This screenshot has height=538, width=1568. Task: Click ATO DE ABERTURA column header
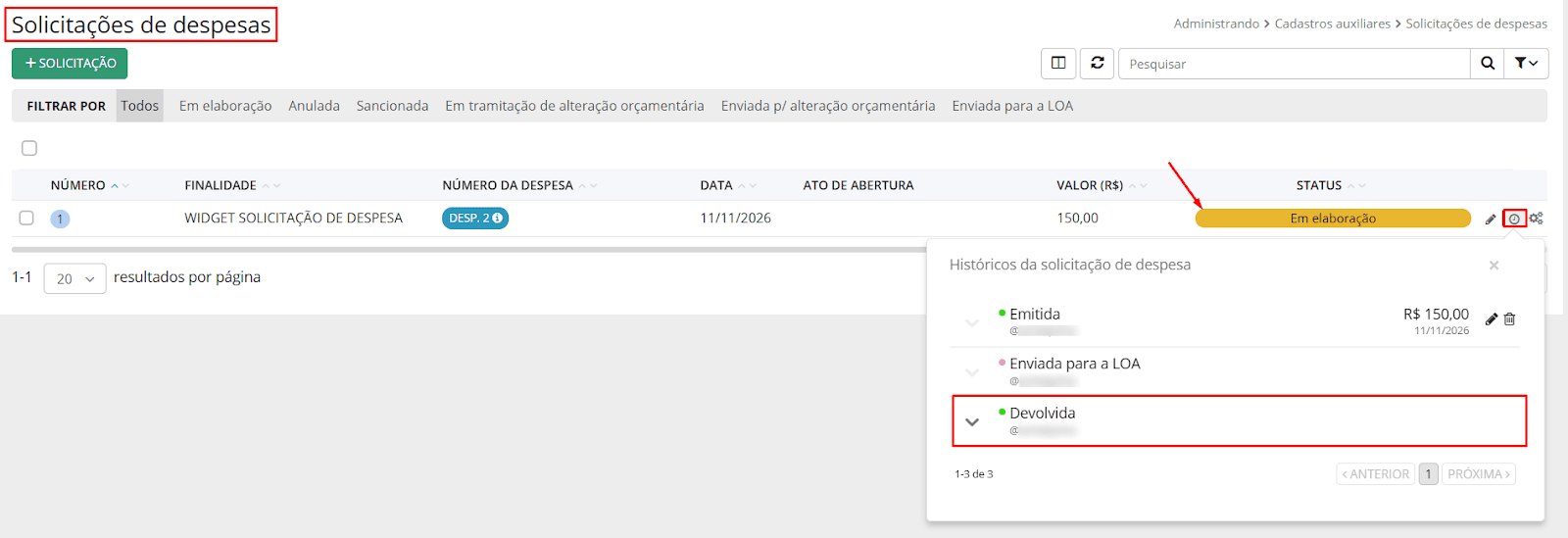click(x=857, y=185)
